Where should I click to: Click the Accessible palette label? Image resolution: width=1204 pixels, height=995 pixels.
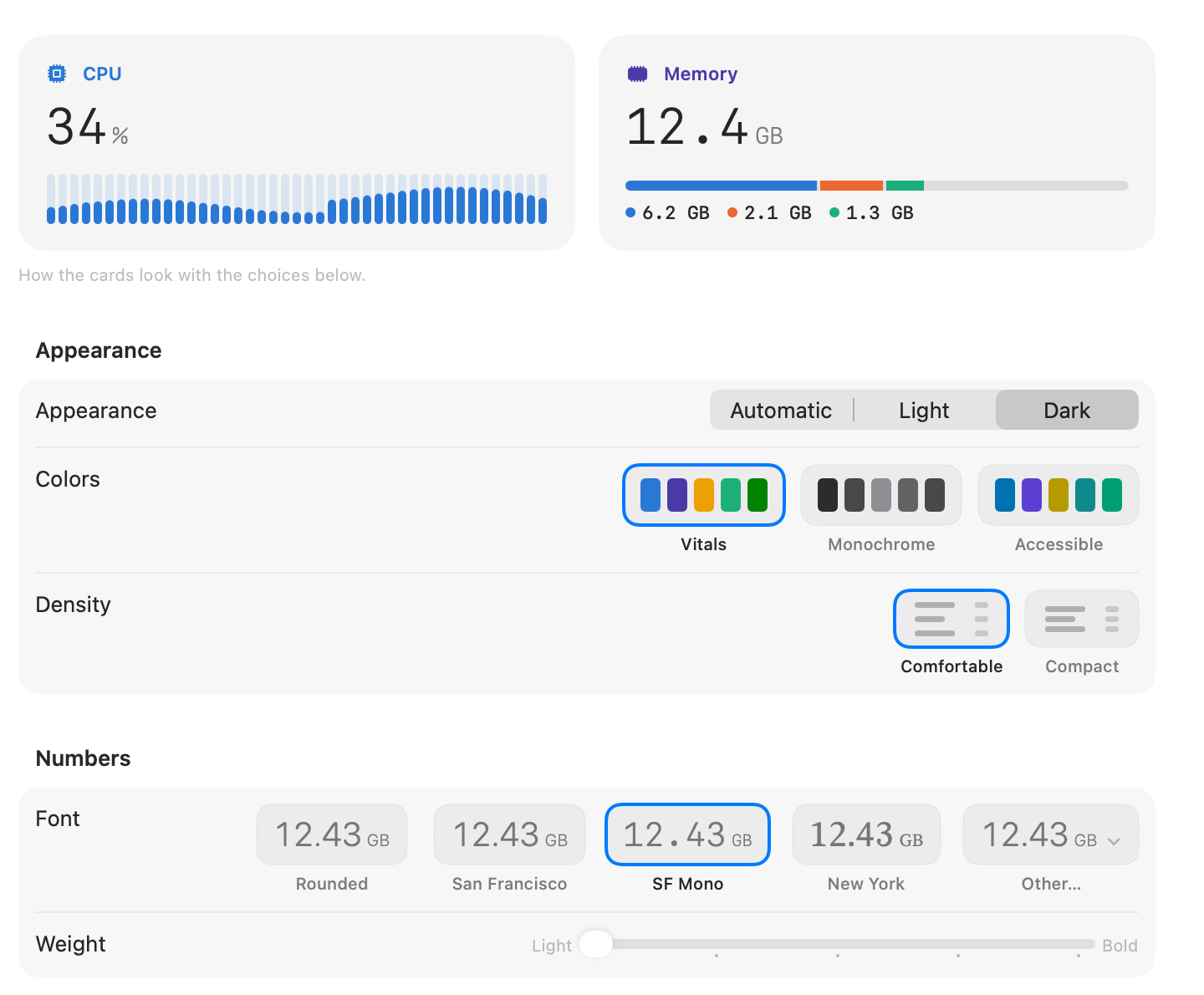1059,544
